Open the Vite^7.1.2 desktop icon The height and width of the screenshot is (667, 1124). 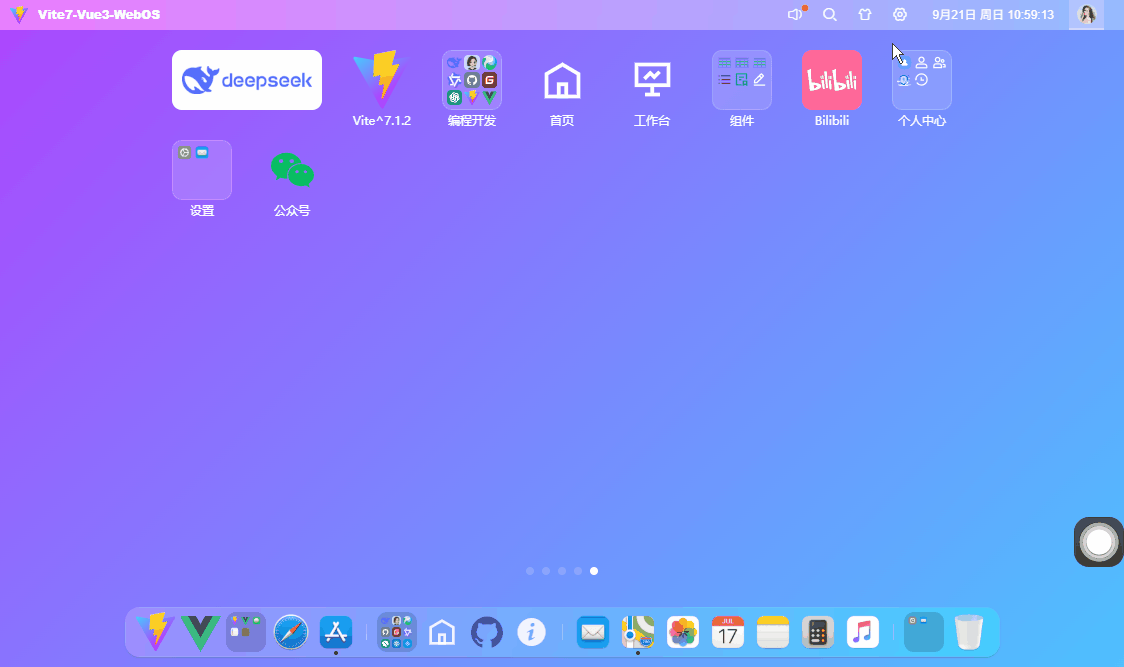click(x=381, y=80)
